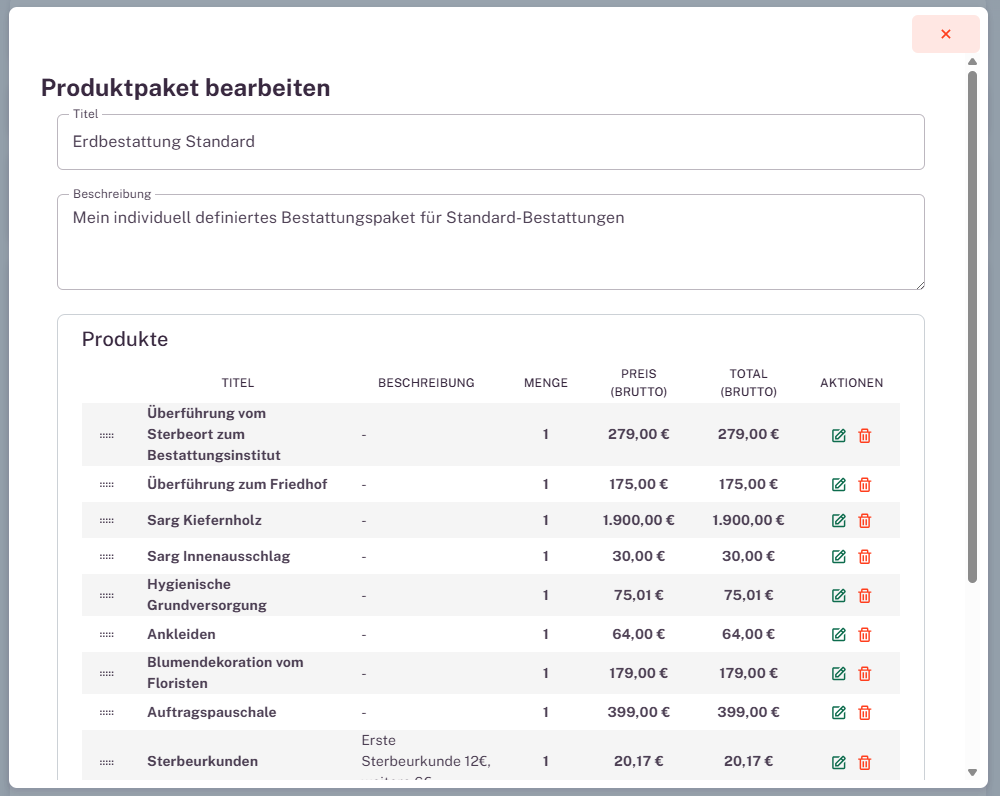Image resolution: width=1000 pixels, height=796 pixels.
Task: Delete the Auftragspauschale product
Action: point(864,712)
